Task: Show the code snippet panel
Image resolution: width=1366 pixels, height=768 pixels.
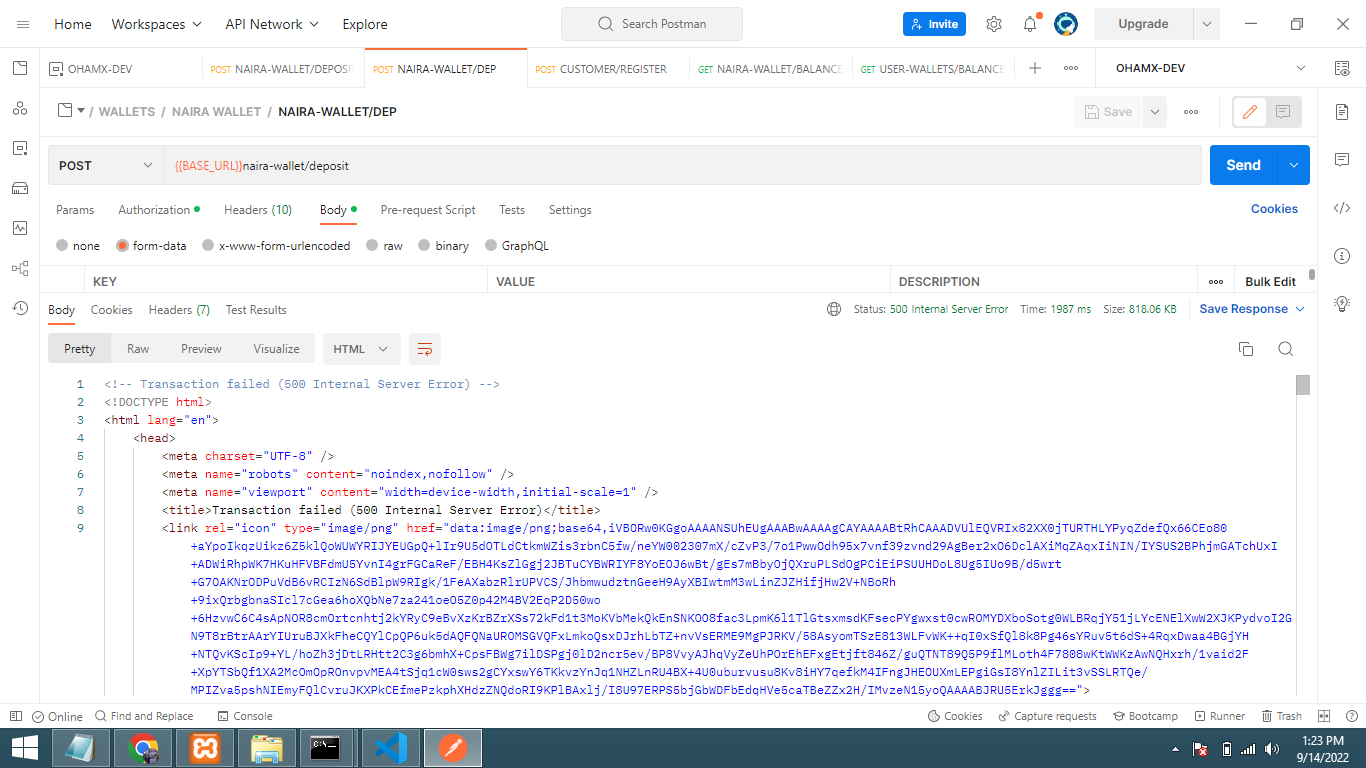Action: pos(1342,207)
